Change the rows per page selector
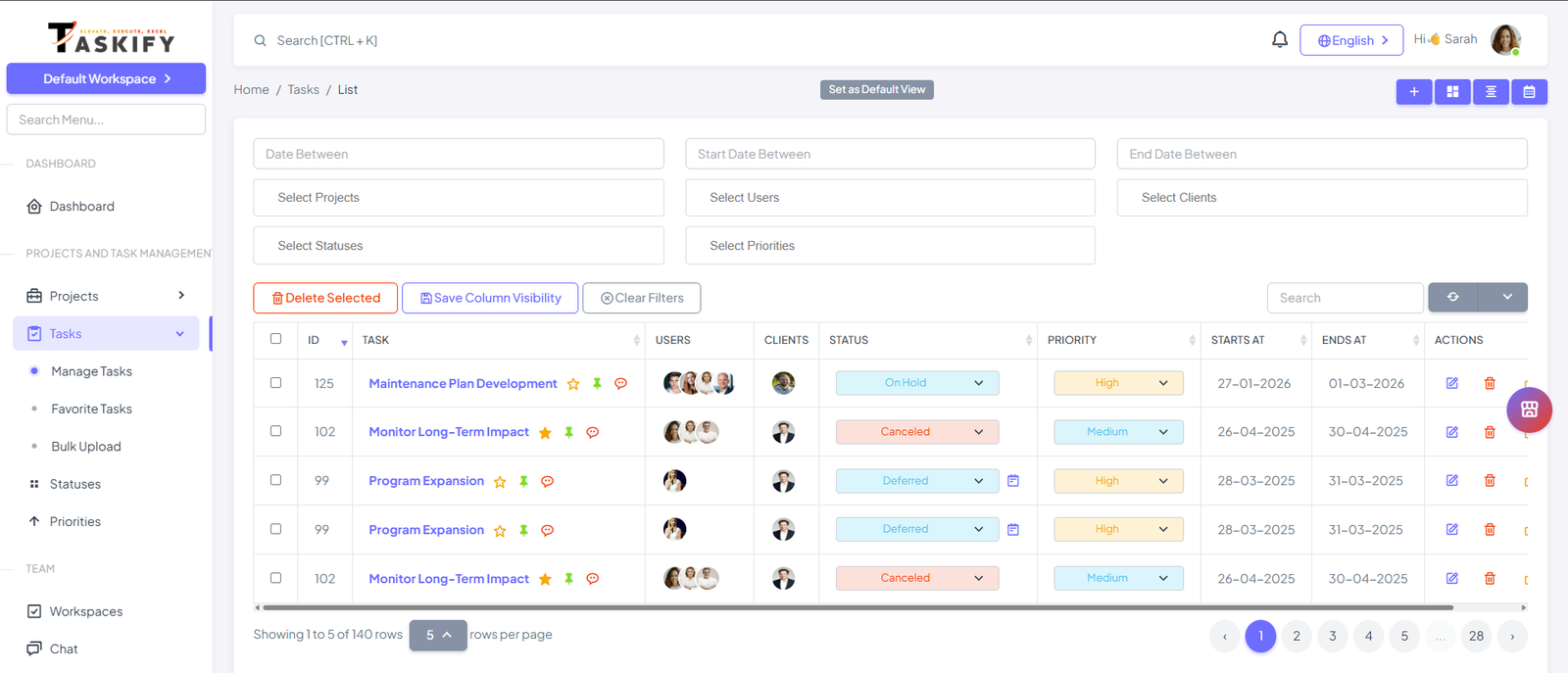This screenshot has height=673, width=1568. (x=438, y=635)
